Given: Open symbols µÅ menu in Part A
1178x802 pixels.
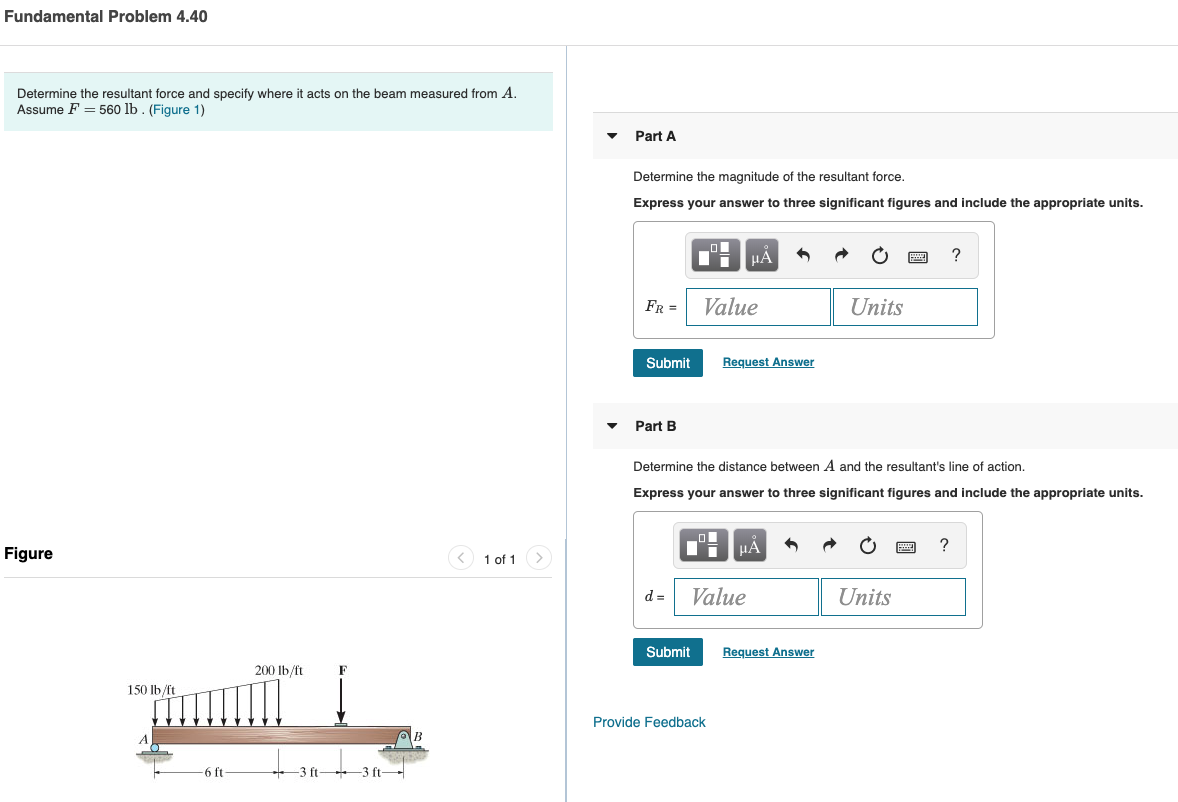Looking at the screenshot, I should point(761,255).
